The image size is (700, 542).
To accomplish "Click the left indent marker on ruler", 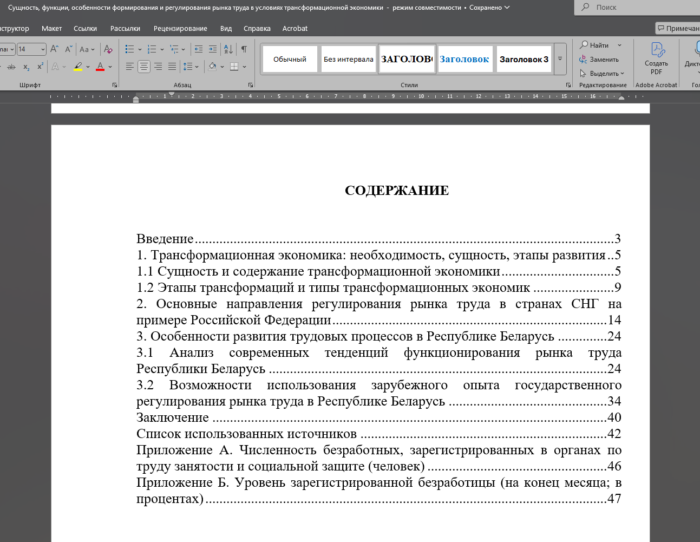I will [136, 100].
